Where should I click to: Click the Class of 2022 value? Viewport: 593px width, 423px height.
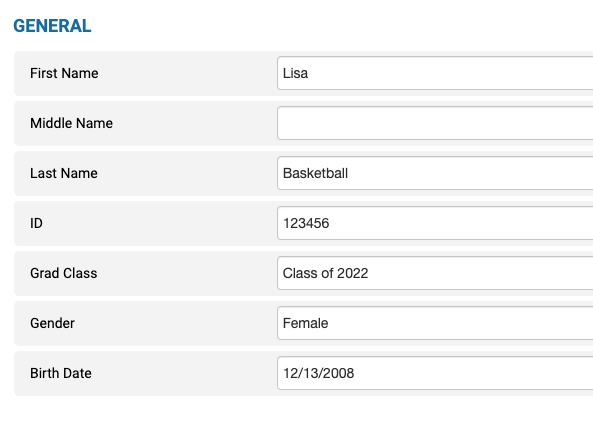point(326,273)
